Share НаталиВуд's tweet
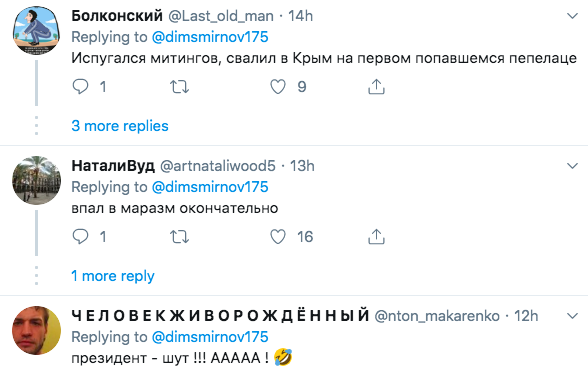Viewport: 588px width, 375px height. (x=376, y=237)
